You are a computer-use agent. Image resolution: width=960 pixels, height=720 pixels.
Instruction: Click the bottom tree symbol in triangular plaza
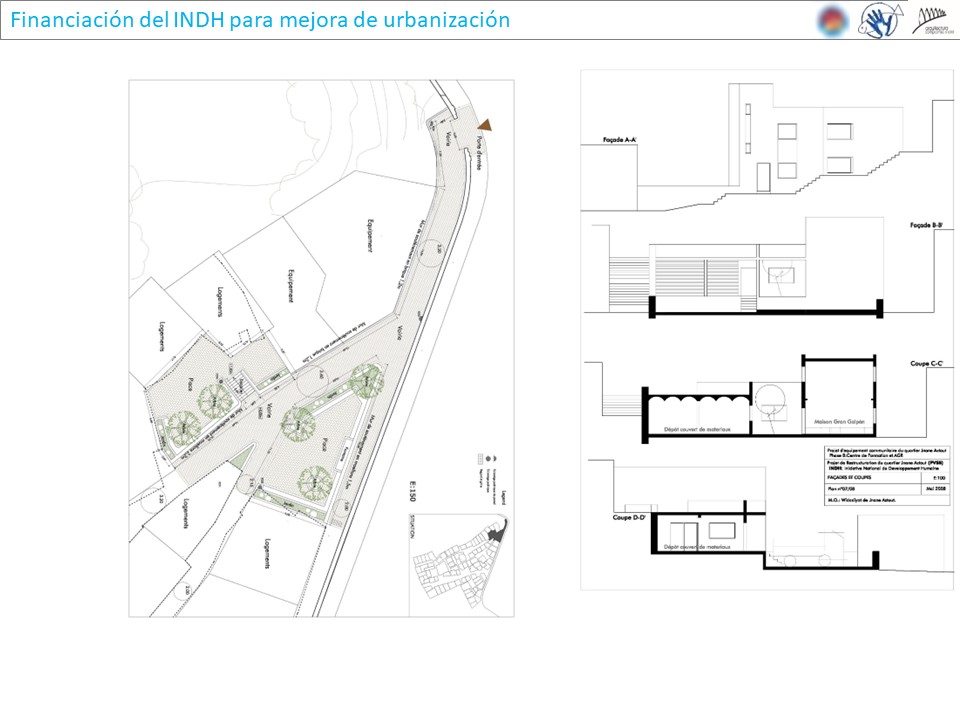[x=312, y=485]
